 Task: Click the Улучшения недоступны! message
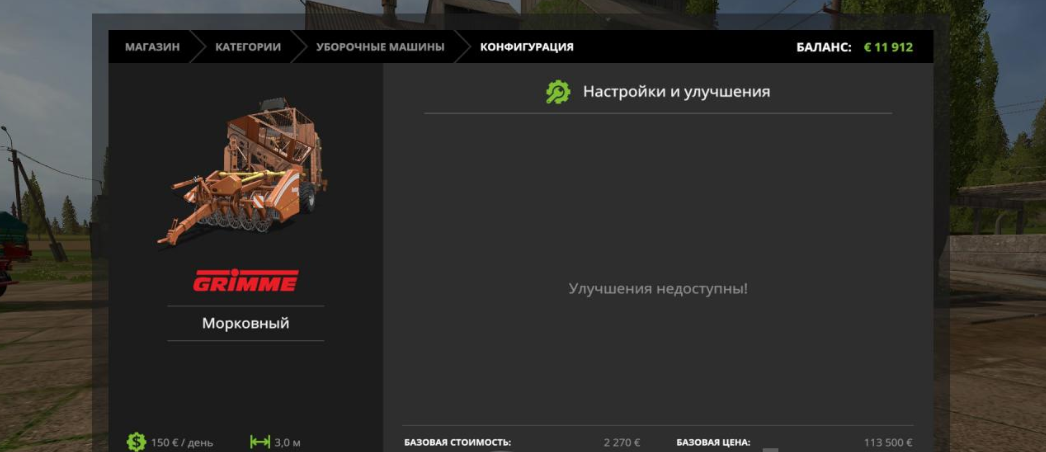658,289
